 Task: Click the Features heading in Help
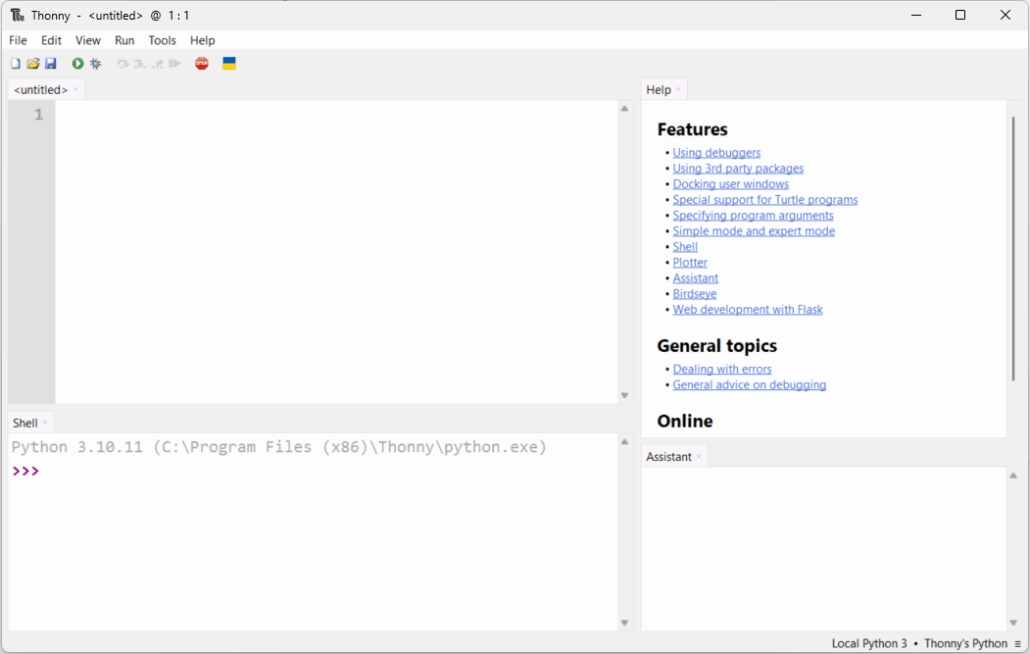coord(692,129)
